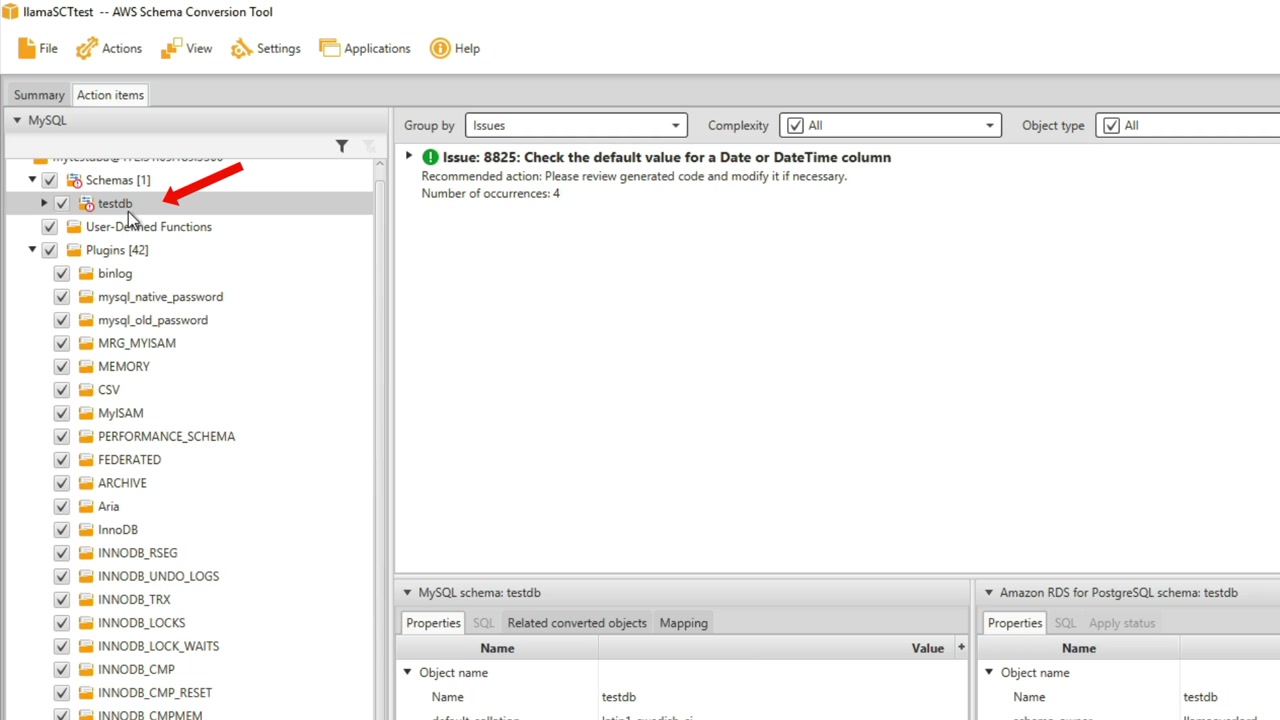Open the Applications menu
Image resolution: width=1280 pixels, height=720 pixels.
[365, 48]
